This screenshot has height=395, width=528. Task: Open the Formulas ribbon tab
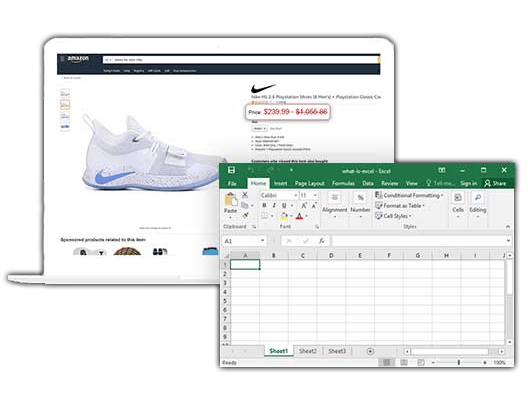pyautogui.click(x=343, y=183)
